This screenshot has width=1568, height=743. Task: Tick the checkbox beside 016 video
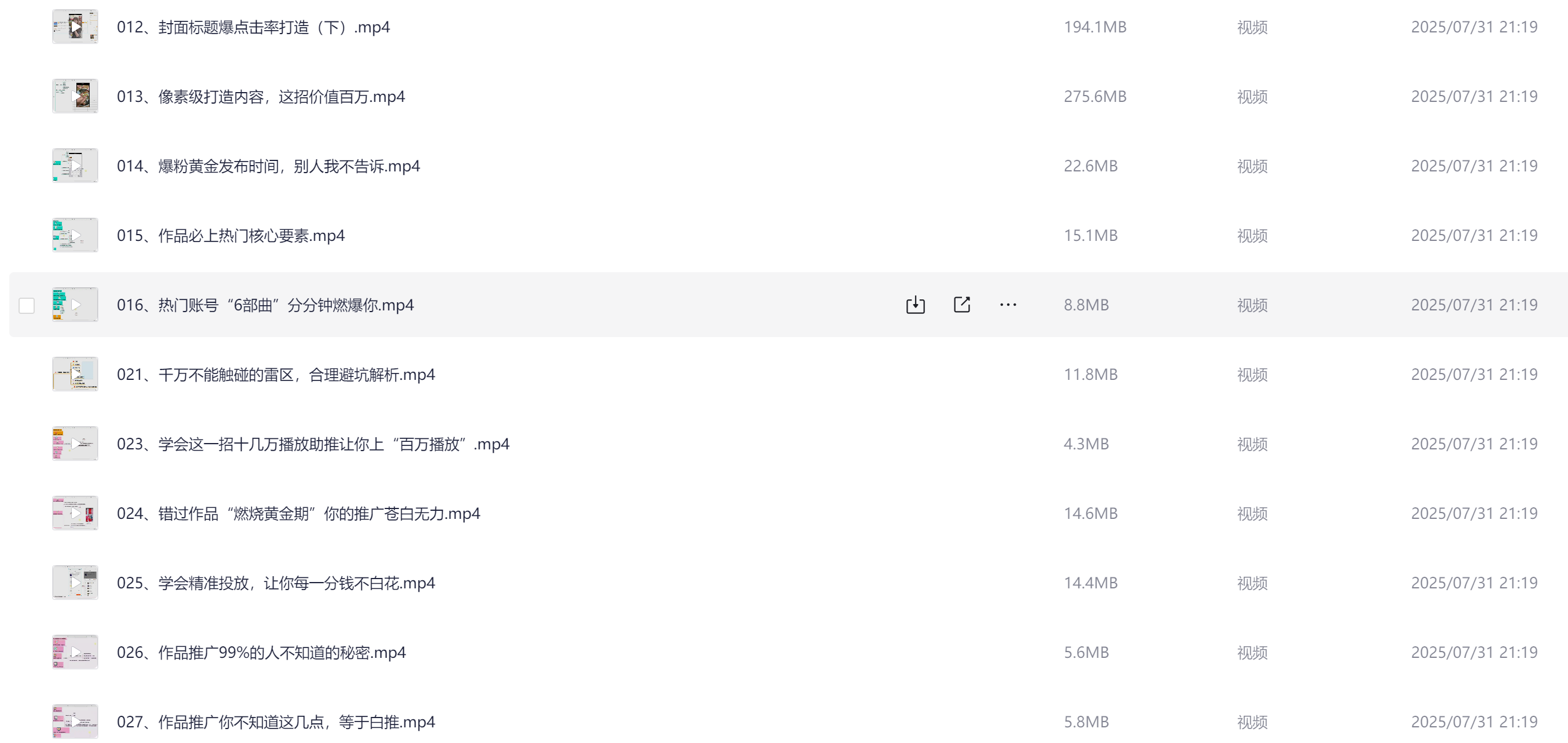click(x=27, y=305)
